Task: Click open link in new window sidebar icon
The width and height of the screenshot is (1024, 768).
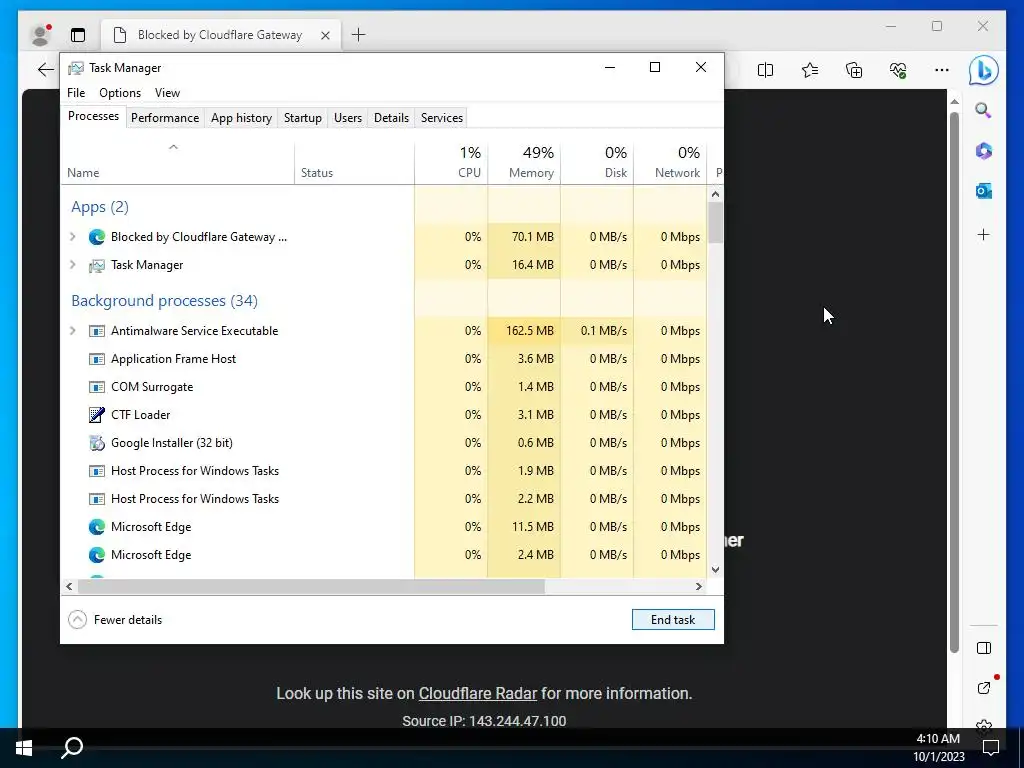Action: 984,688
